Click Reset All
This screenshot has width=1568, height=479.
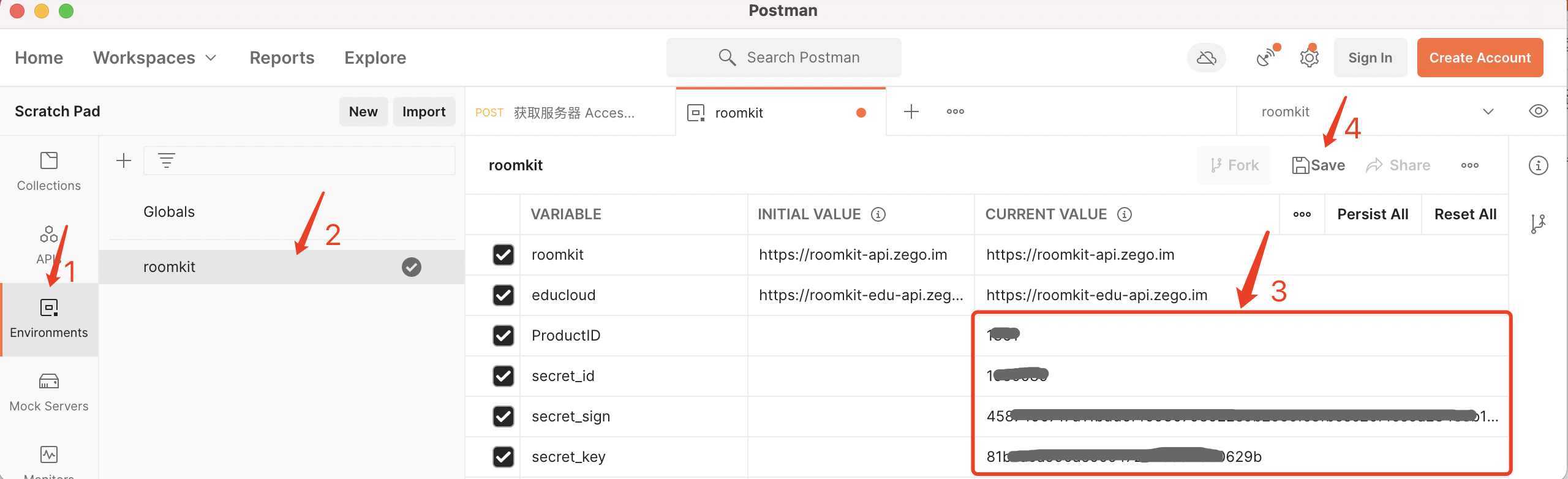1465,214
